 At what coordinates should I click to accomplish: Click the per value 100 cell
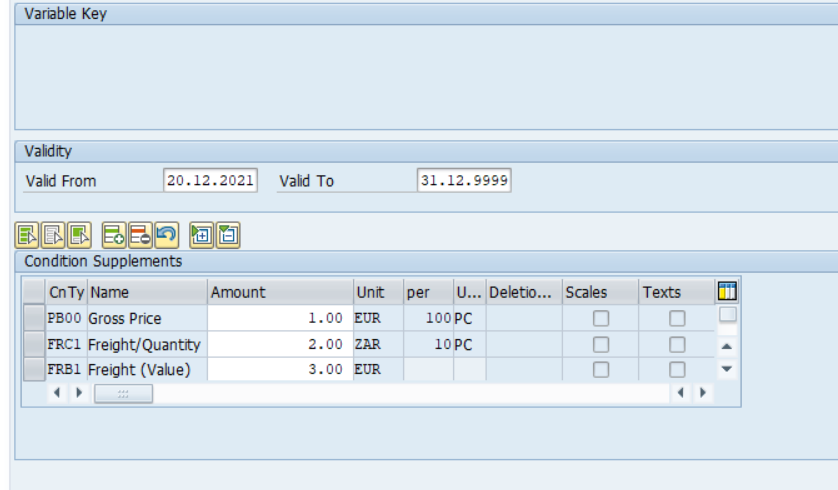[428, 318]
